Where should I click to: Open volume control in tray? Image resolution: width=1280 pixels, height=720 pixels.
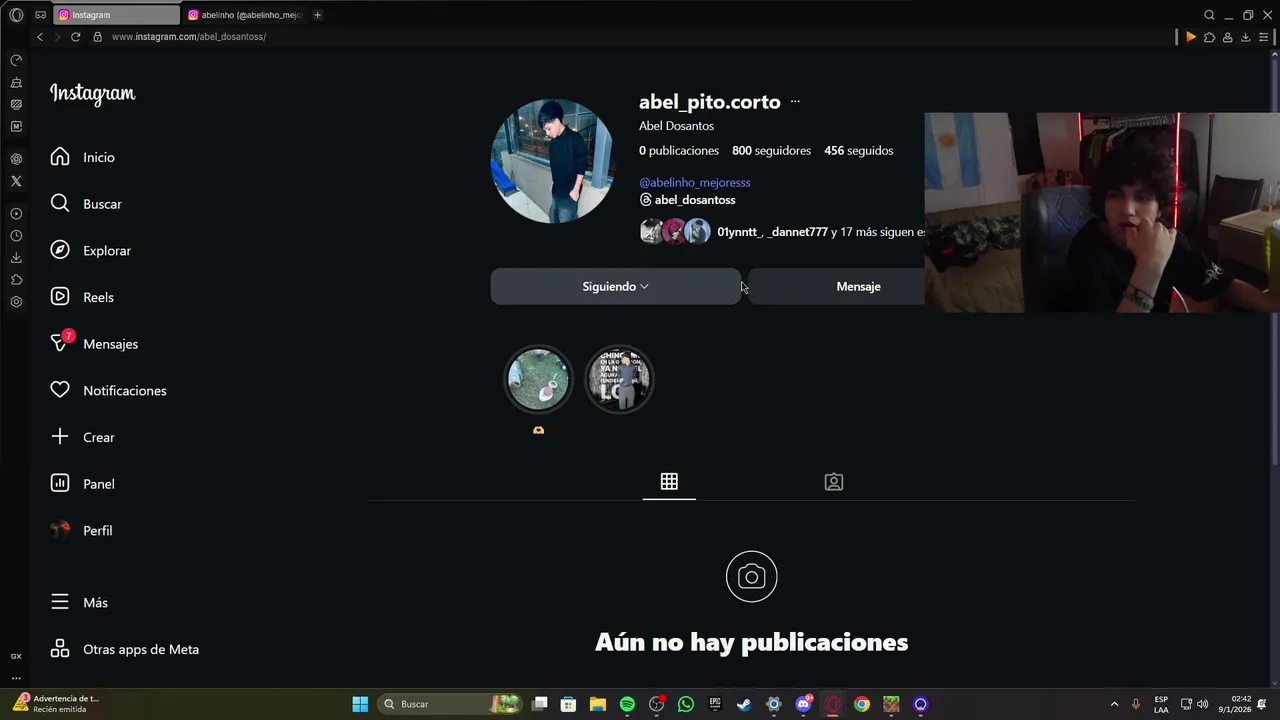(x=1202, y=704)
